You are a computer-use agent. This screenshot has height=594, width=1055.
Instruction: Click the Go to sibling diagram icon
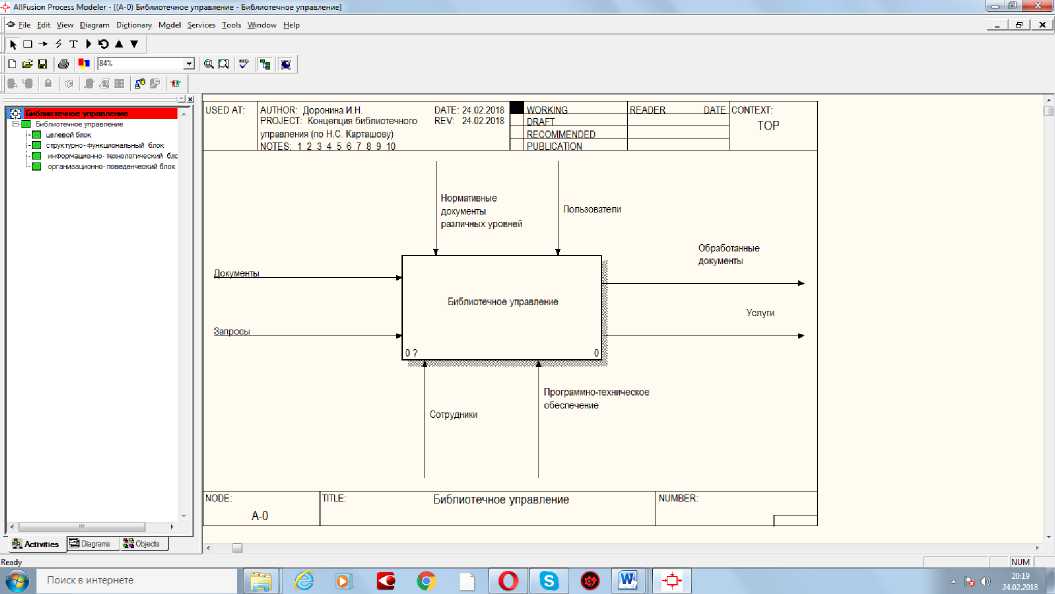coord(104,44)
